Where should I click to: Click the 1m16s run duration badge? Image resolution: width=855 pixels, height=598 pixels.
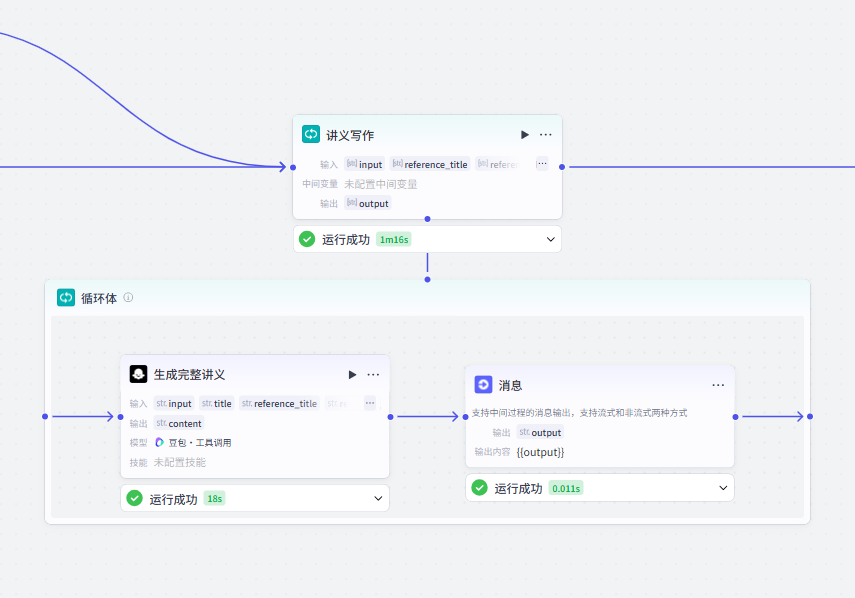pyautogui.click(x=394, y=240)
